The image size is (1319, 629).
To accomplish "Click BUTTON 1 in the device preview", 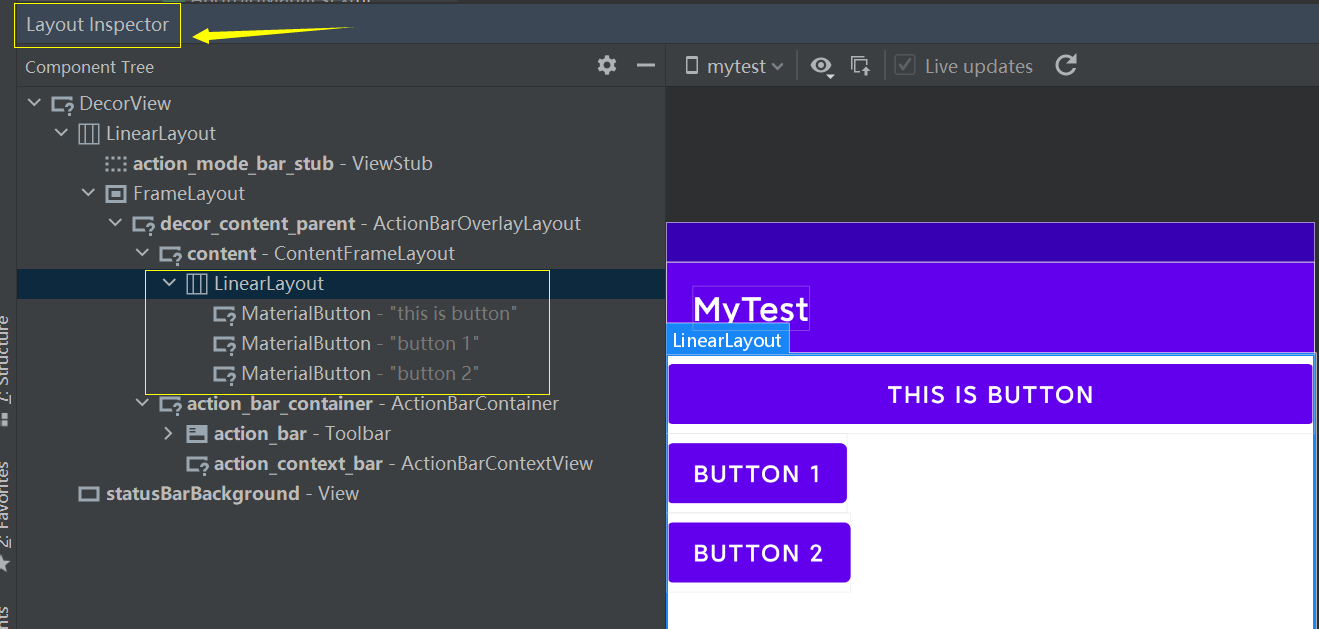I will (757, 473).
